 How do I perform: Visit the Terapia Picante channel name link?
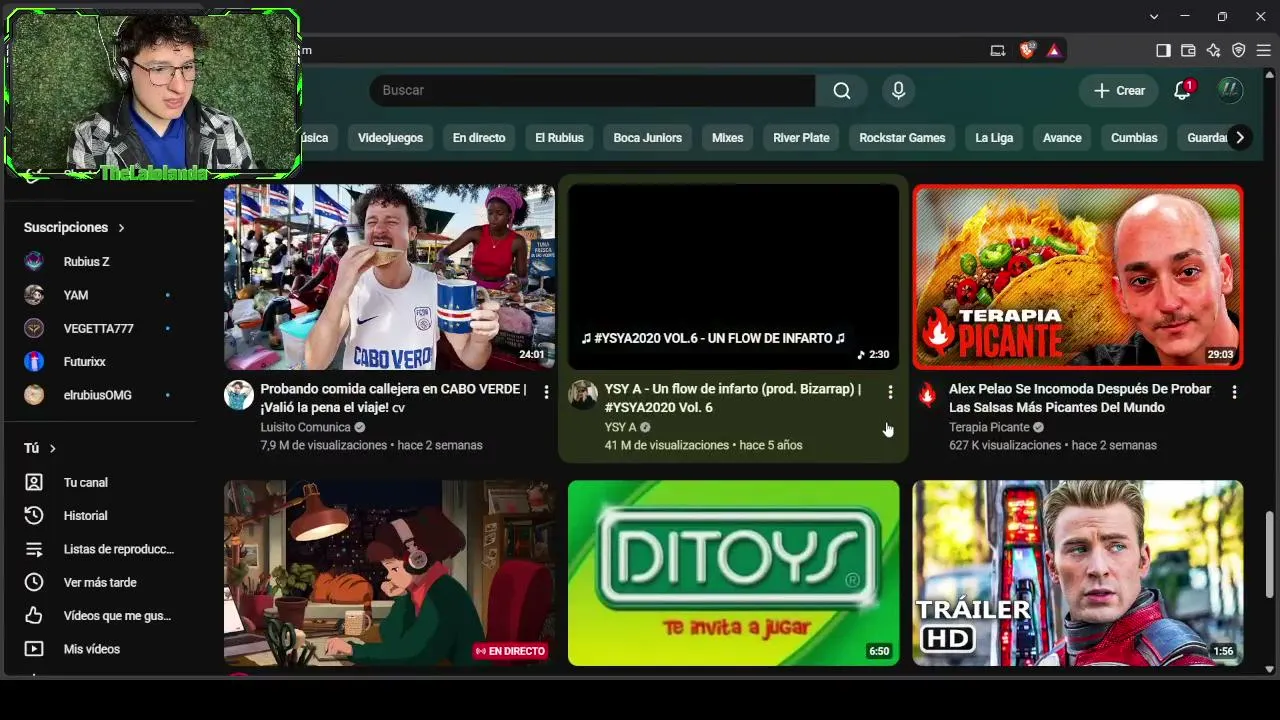989,427
